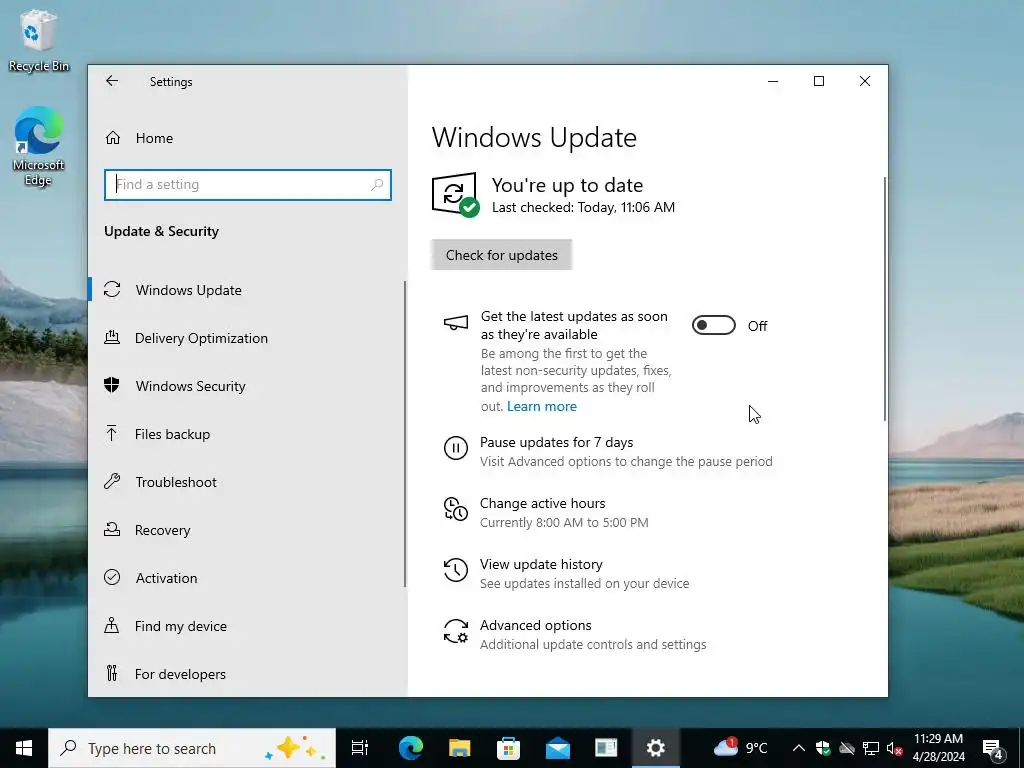Click the Files backup upload arrow icon
Viewport: 1024px width, 768px height.
tap(112, 434)
